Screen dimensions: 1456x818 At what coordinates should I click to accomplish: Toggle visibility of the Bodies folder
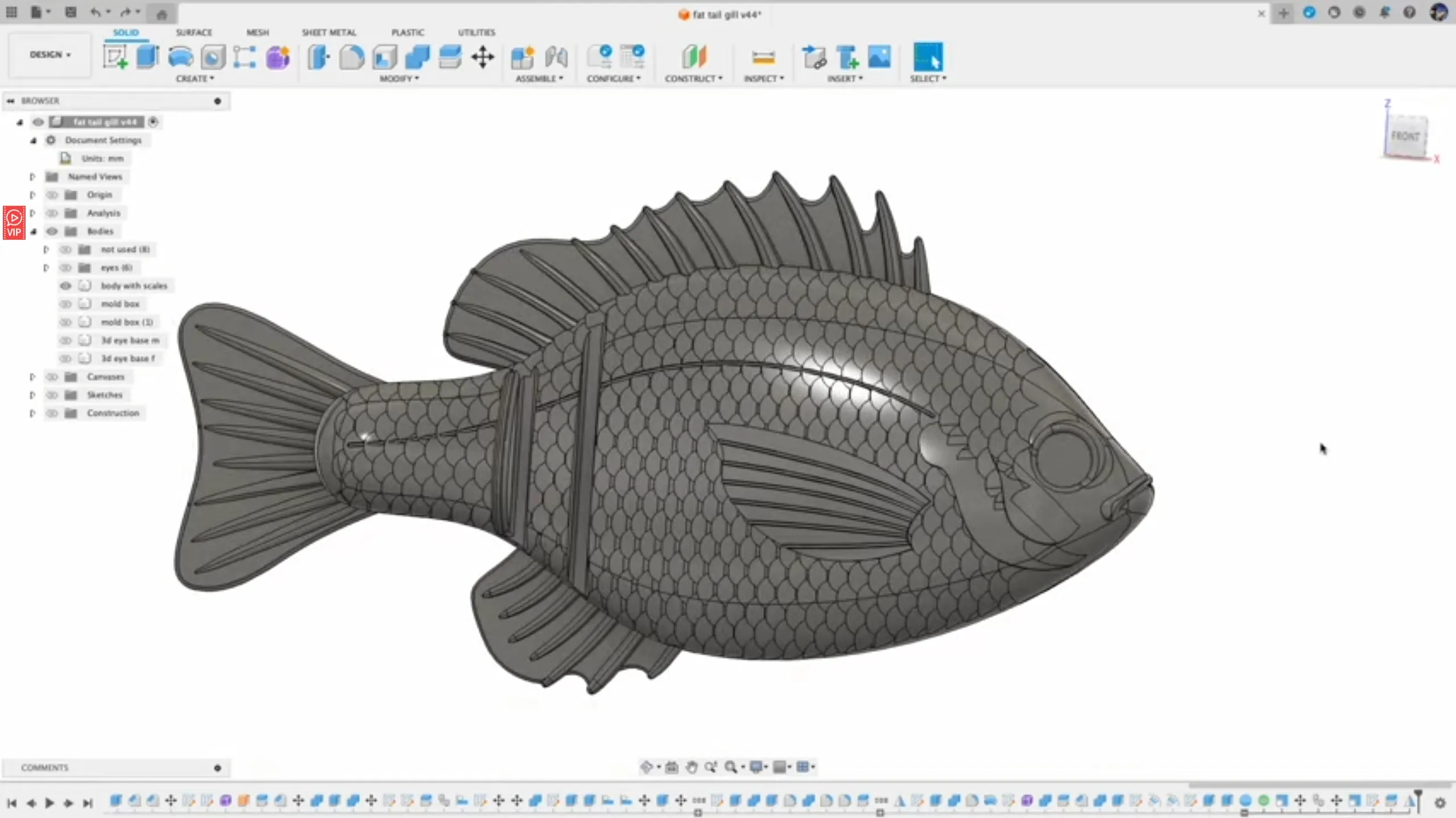[x=52, y=231]
